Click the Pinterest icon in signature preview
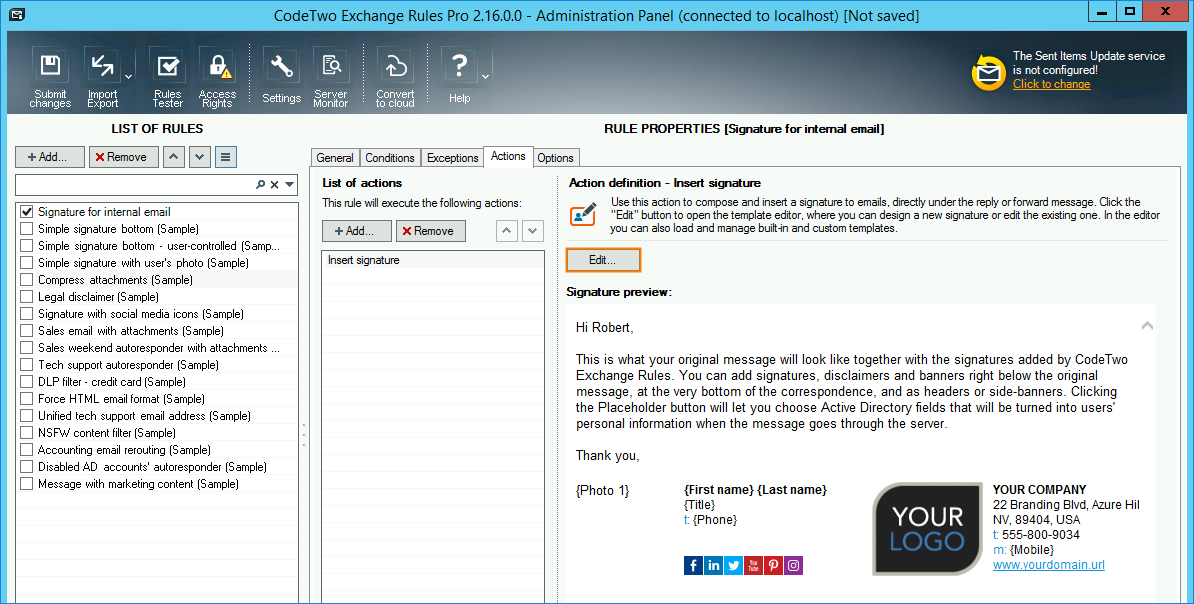The height and width of the screenshot is (604, 1194). coord(773,565)
